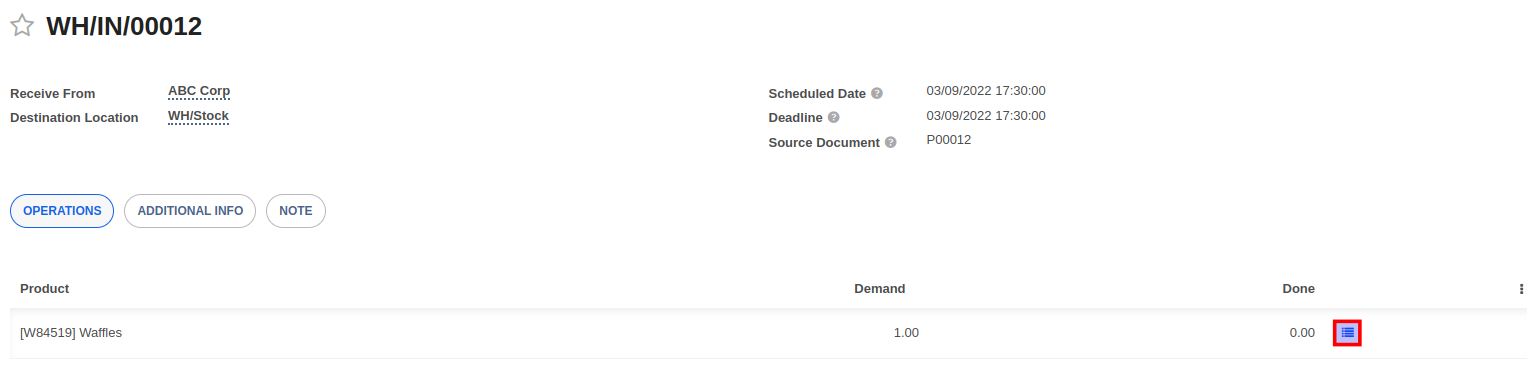Sort by the Done column header

click(1298, 288)
